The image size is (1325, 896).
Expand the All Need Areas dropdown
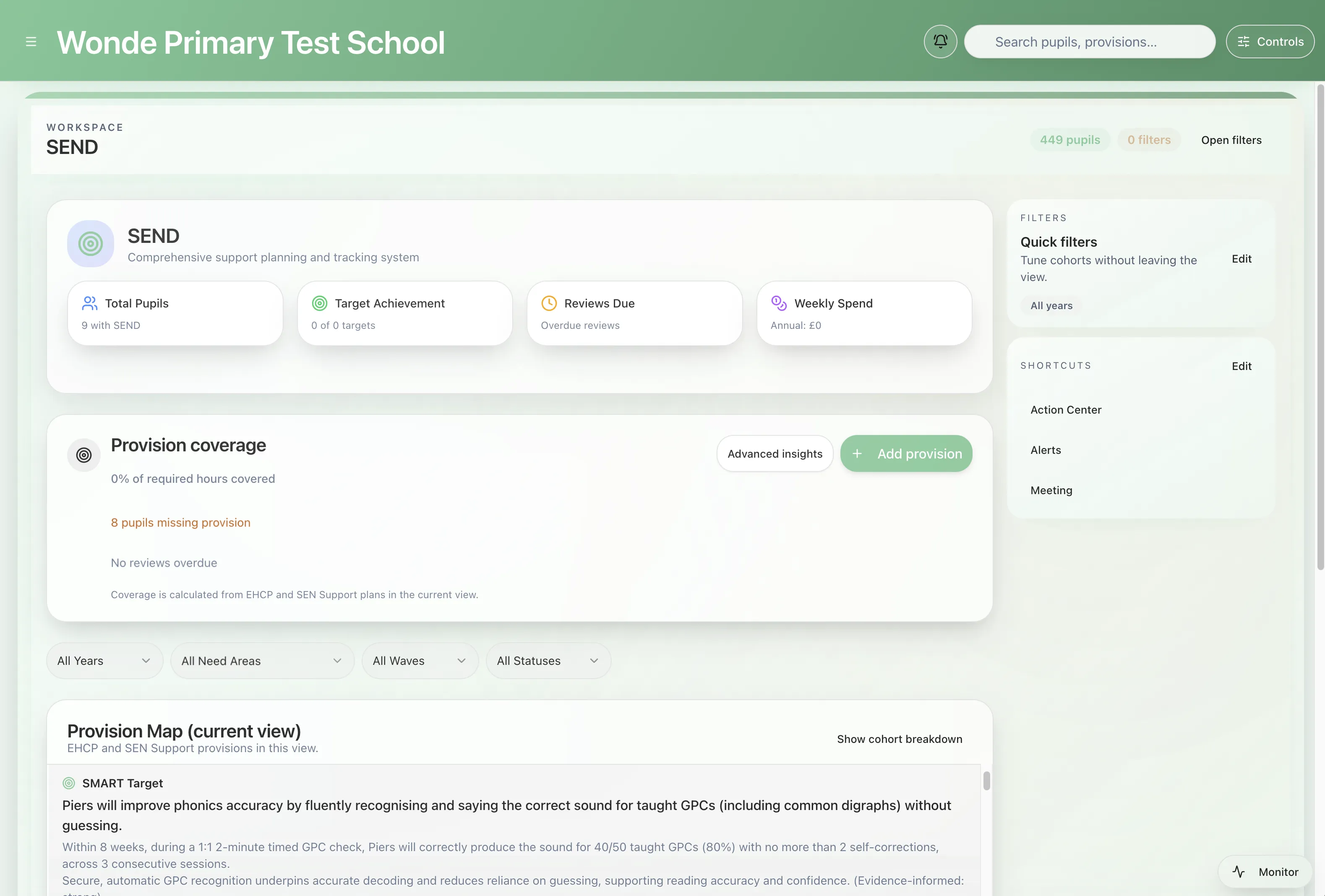tap(262, 661)
